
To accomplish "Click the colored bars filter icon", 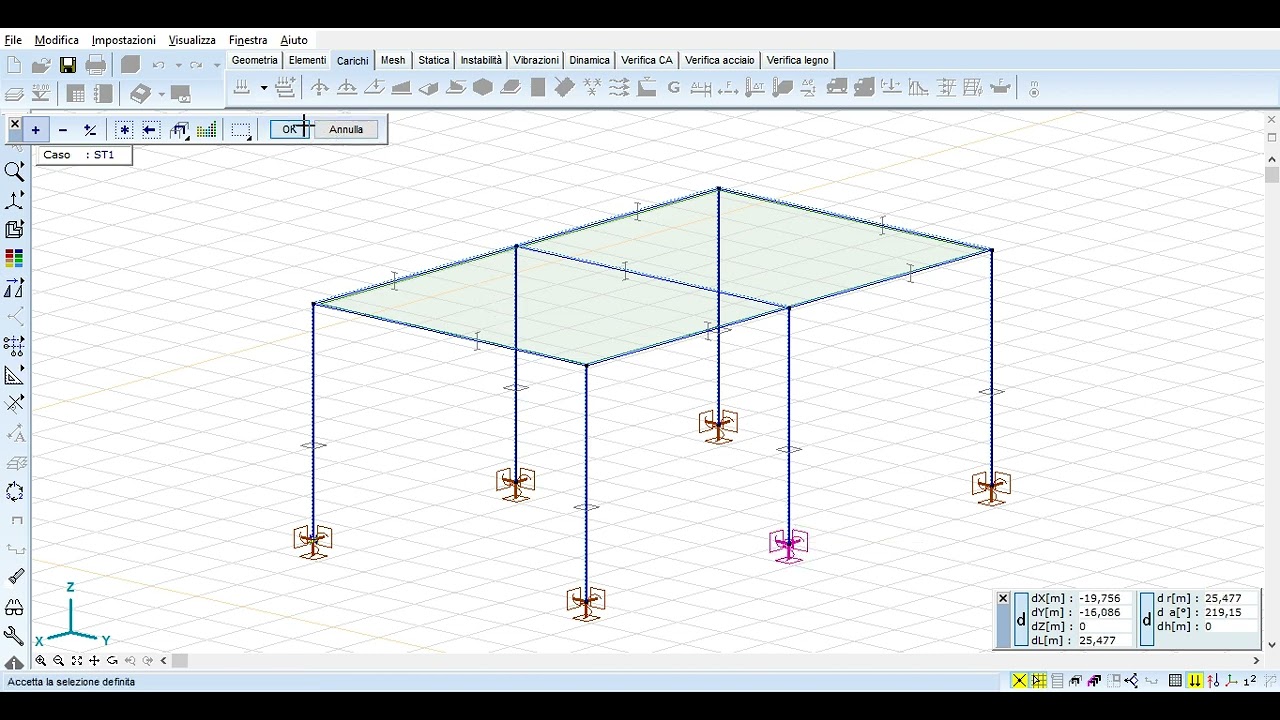I will click(207, 130).
